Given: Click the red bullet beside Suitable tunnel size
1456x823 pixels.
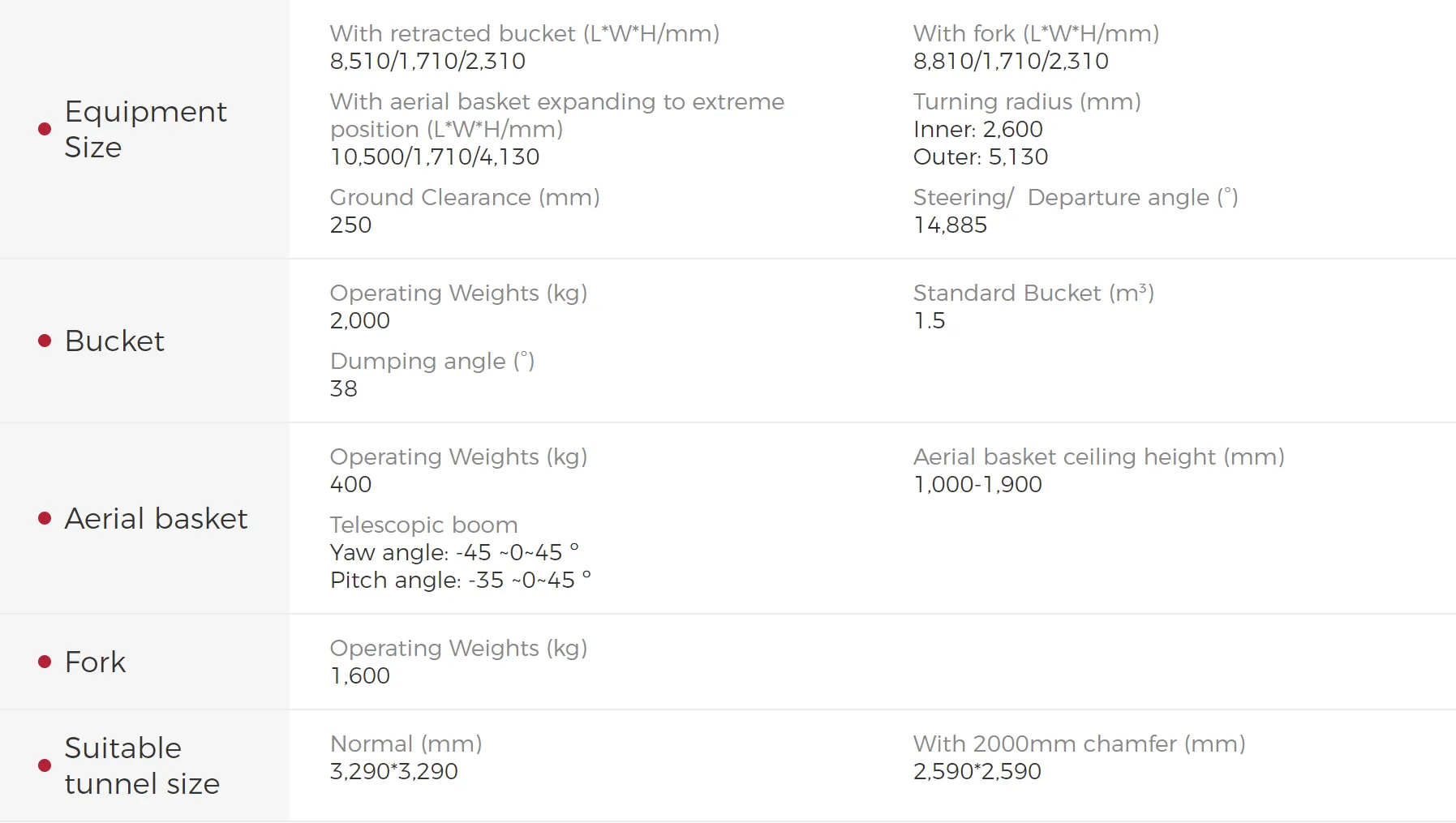Looking at the screenshot, I should click(x=45, y=765).
